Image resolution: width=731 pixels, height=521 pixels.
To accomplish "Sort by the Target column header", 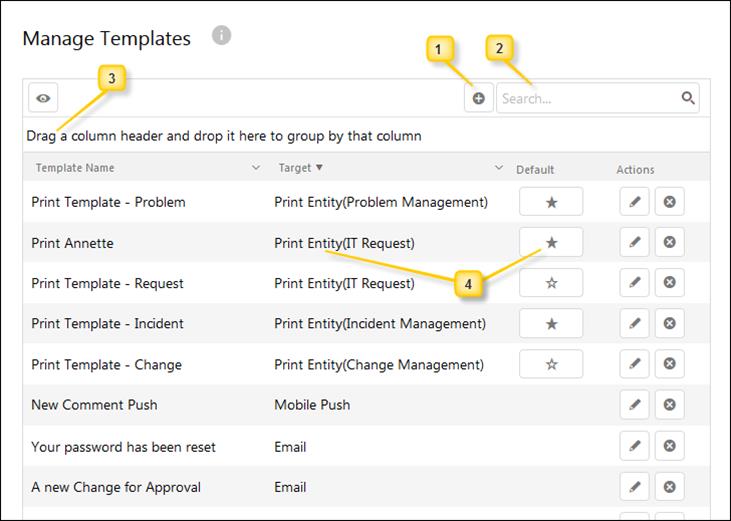I will click(x=295, y=168).
